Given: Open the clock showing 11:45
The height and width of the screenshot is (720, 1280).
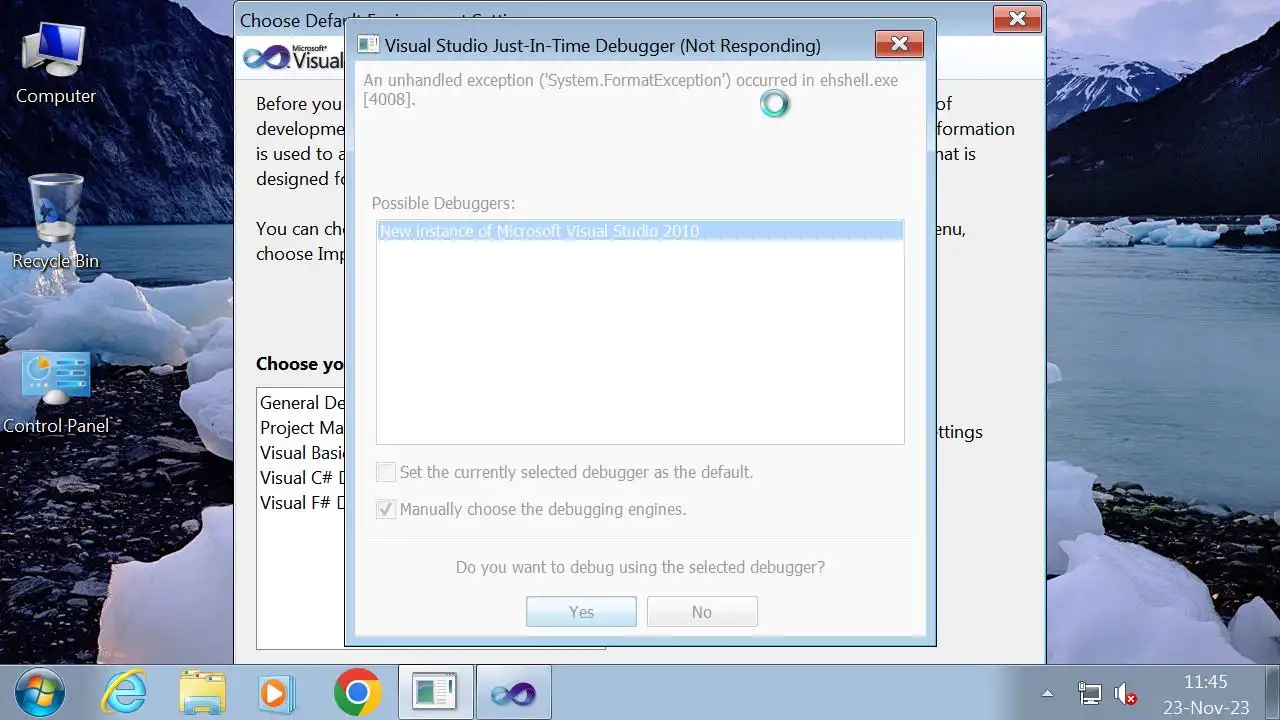Looking at the screenshot, I should click(x=1205, y=694).
